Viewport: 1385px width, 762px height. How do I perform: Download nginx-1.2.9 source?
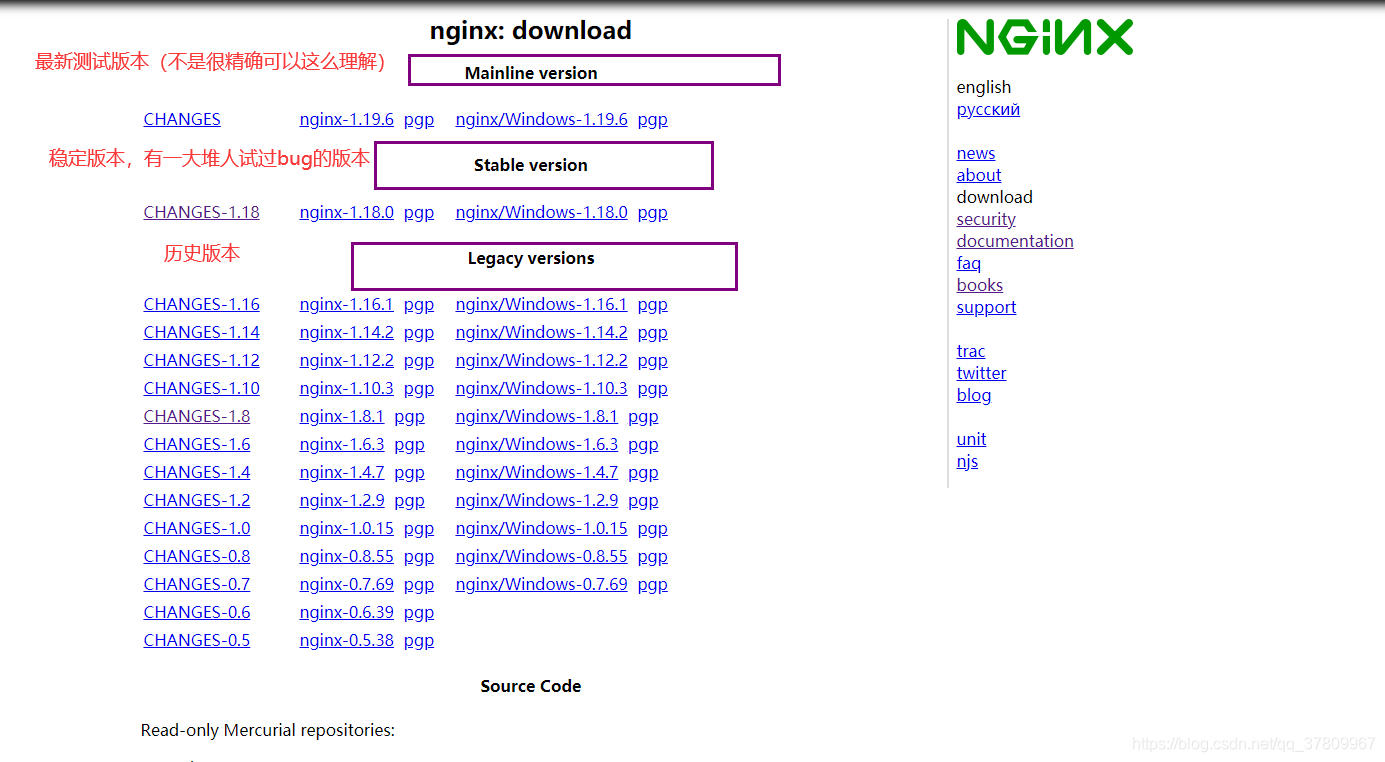coord(341,500)
